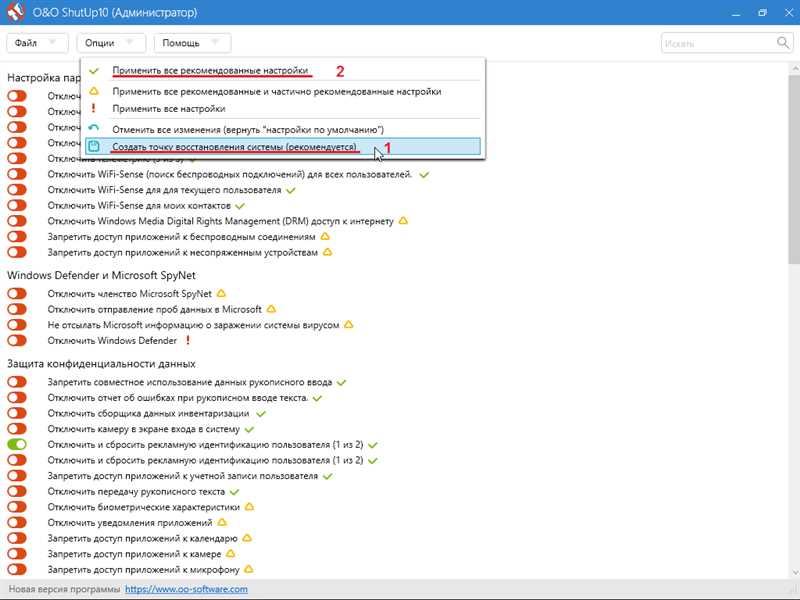Click yellow triangle beside DRM internet access
Screen dimensions: 800x600
tap(403, 221)
